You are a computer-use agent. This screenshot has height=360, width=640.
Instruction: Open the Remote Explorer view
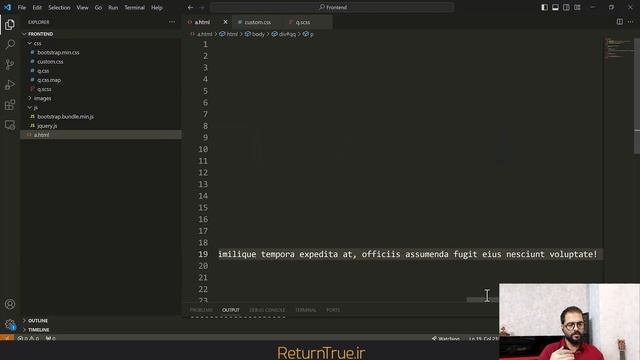[x=10, y=124]
